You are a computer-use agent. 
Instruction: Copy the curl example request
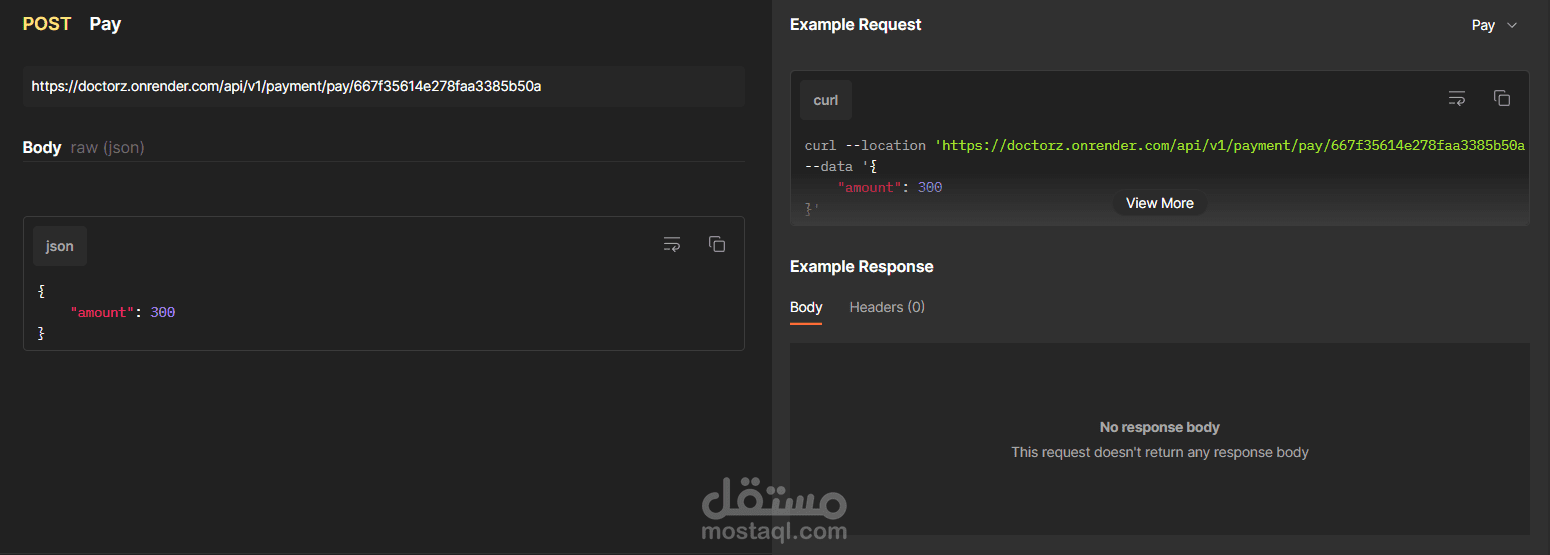[1502, 98]
